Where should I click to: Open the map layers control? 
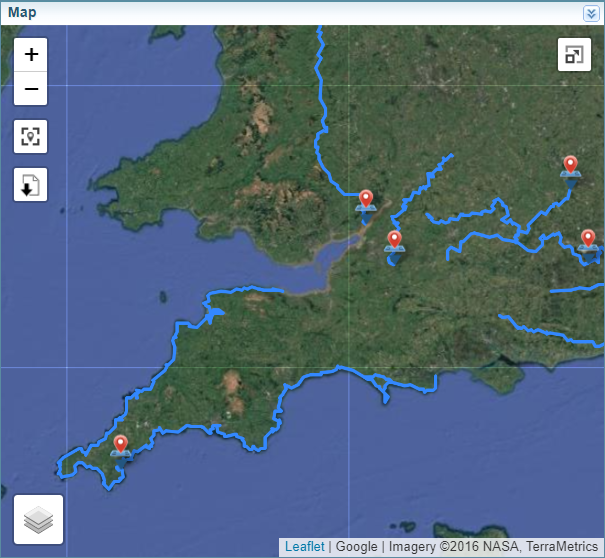(38, 520)
